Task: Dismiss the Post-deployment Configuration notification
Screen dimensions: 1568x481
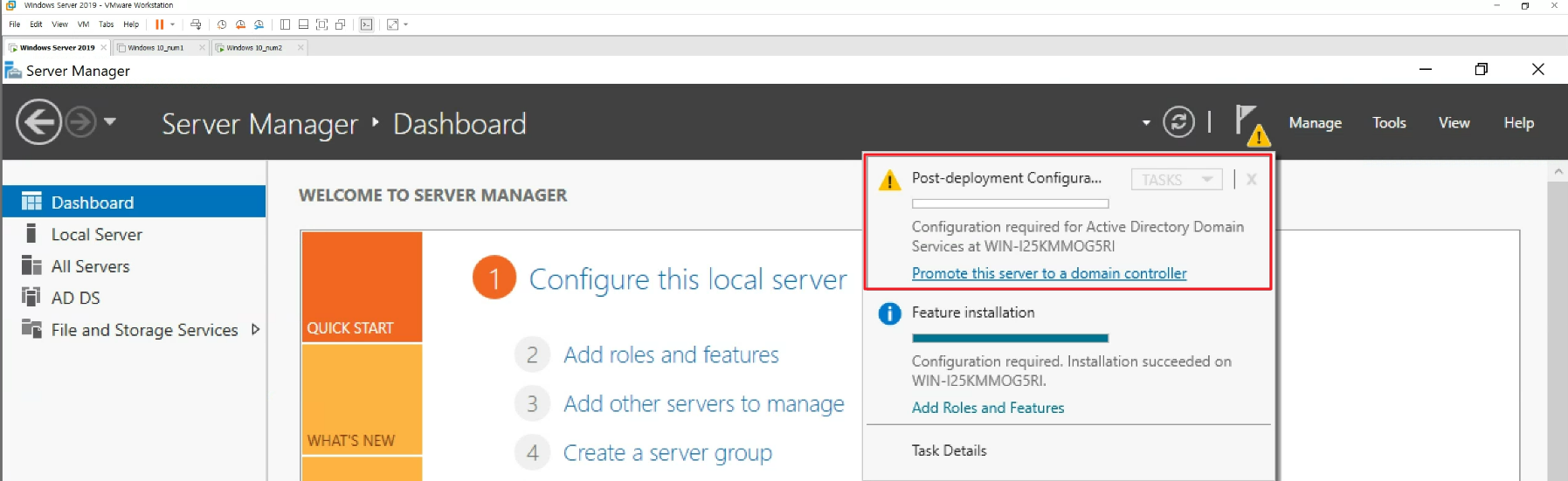Action: 1251,179
